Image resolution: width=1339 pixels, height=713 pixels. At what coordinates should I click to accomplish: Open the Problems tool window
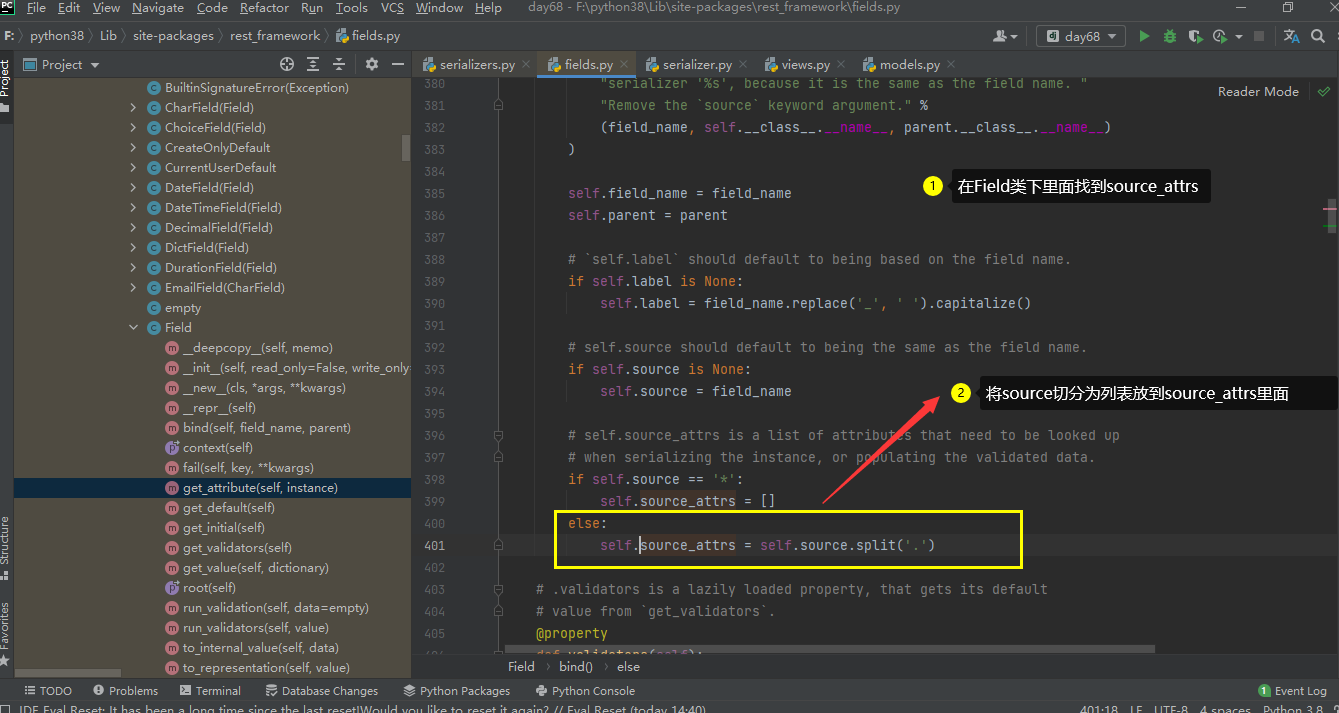click(x=125, y=691)
